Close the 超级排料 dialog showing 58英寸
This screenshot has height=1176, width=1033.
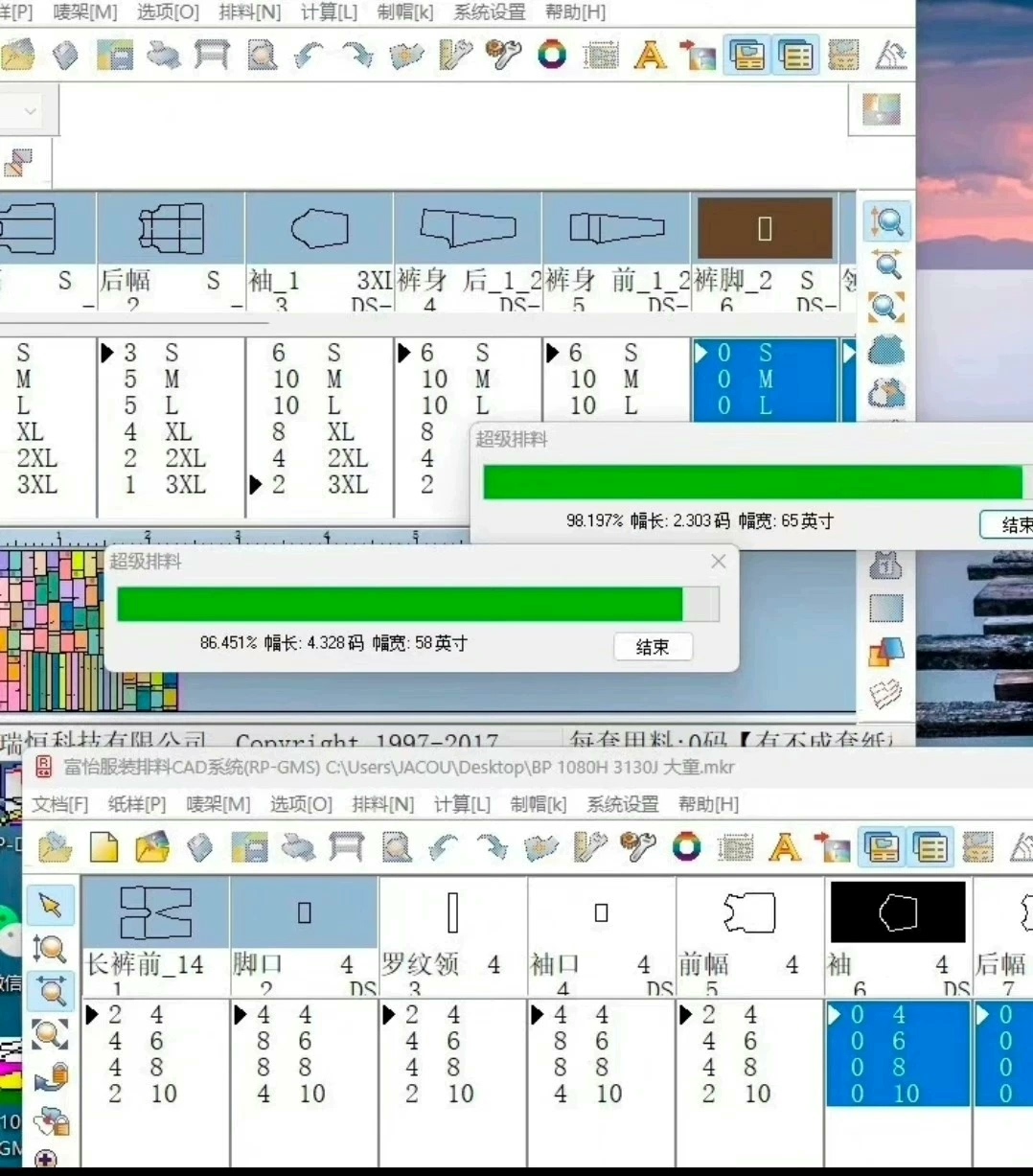[719, 562]
